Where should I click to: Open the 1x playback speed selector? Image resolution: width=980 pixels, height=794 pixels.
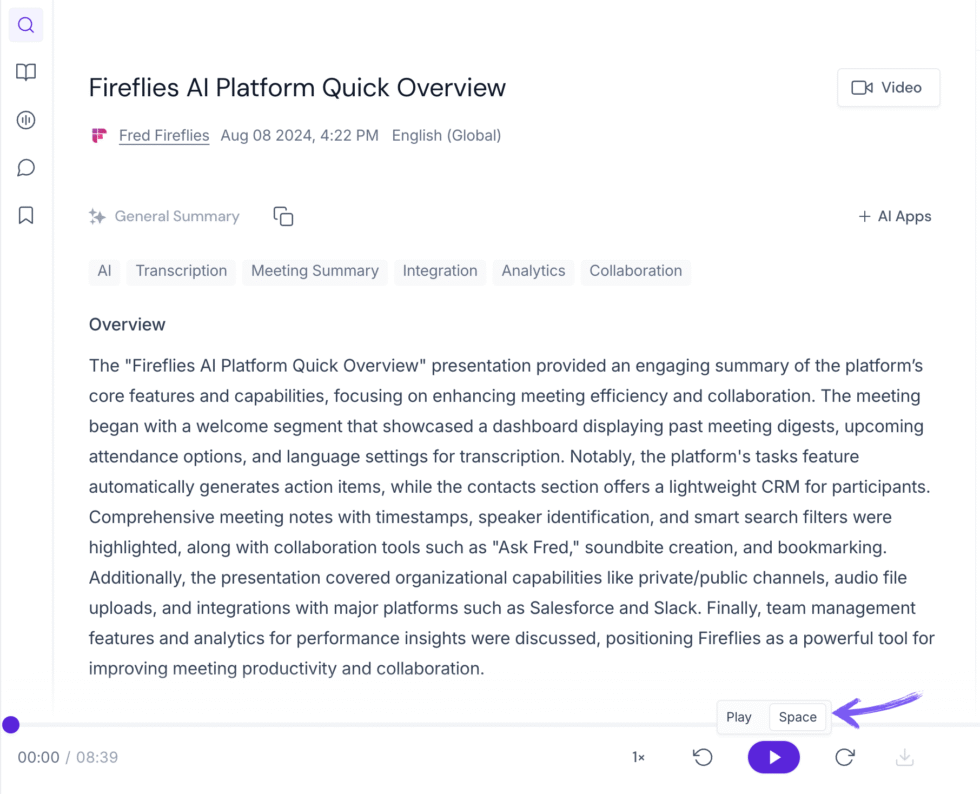pos(637,757)
